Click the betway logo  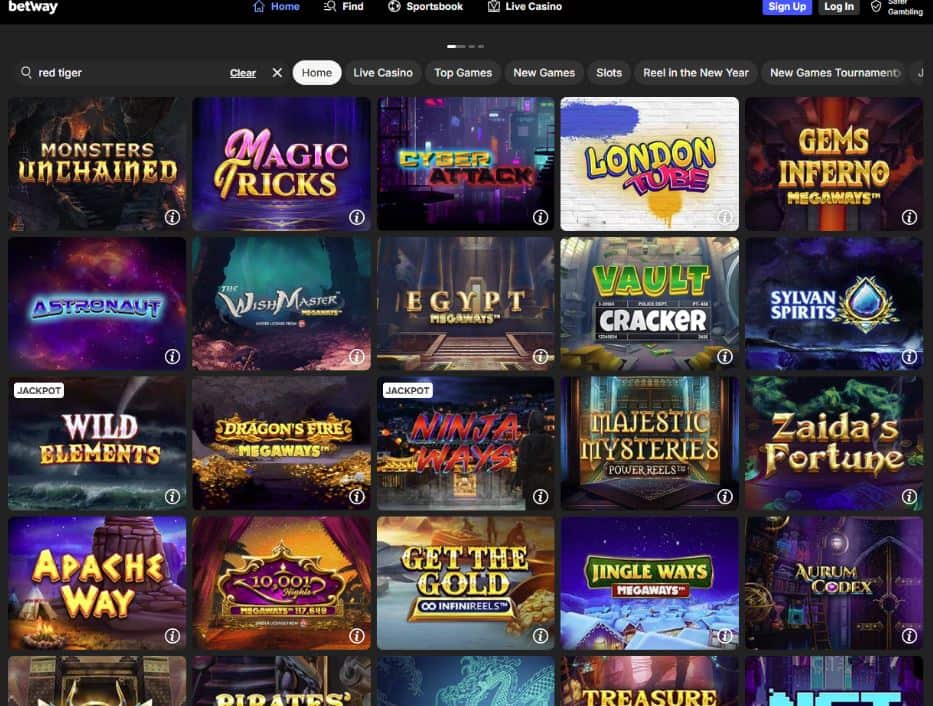[33, 7]
